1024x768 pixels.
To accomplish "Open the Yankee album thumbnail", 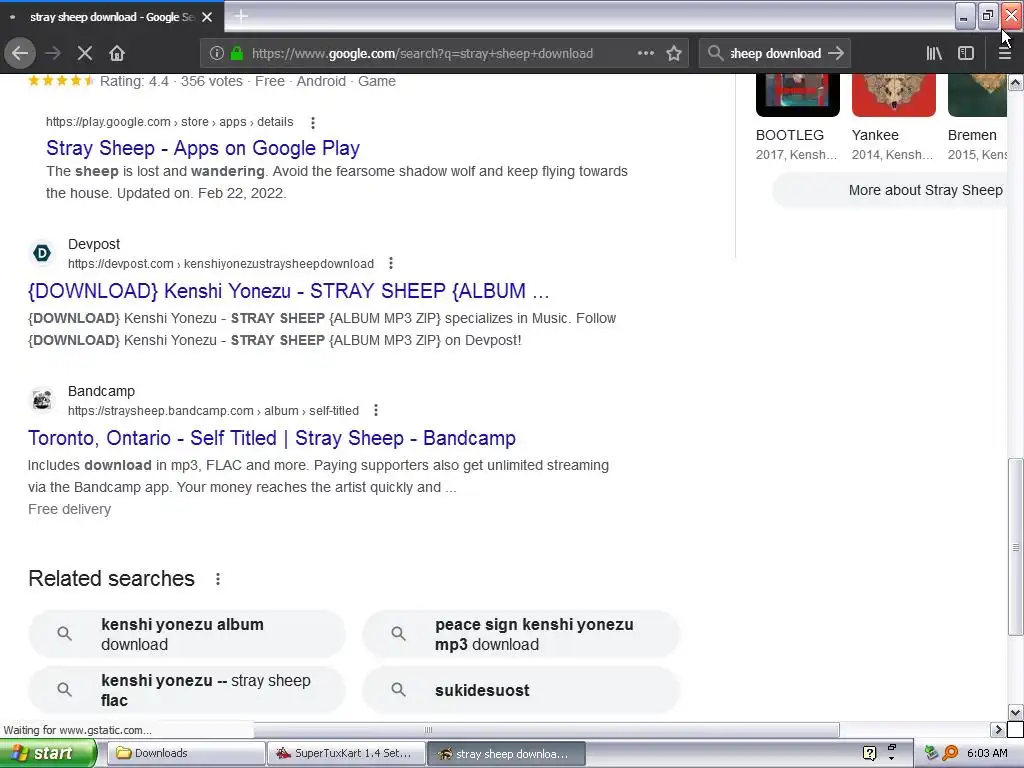I will click(x=893, y=95).
